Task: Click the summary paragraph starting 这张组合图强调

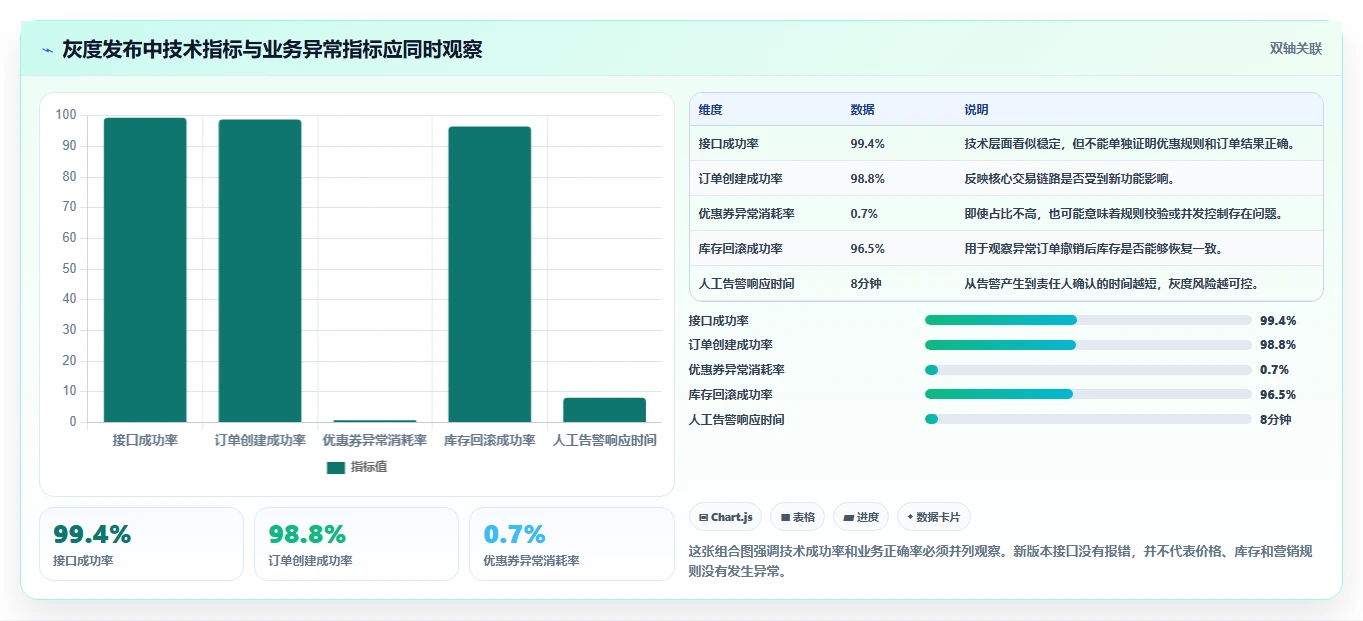Action: click(1000, 563)
